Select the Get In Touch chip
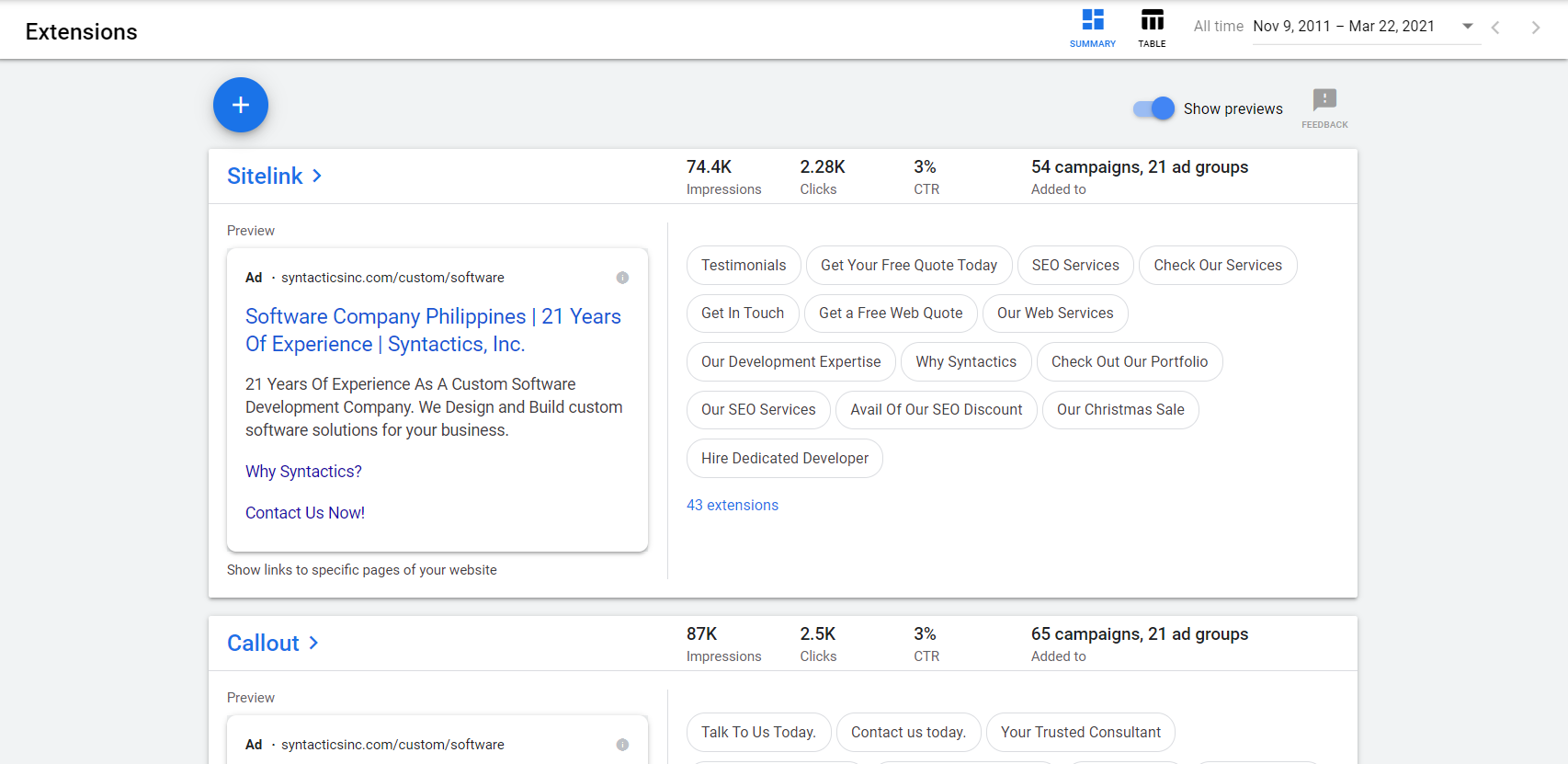Image resolution: width=1568 pixels, height=764 pixels. (743, 314)
